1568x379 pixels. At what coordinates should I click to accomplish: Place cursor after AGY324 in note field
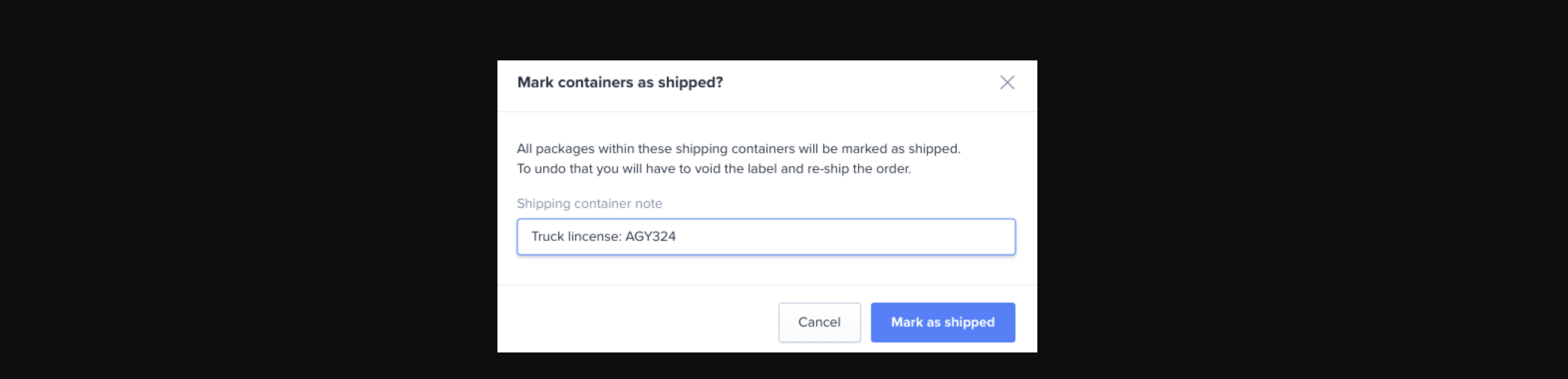[x=677, y=237]
